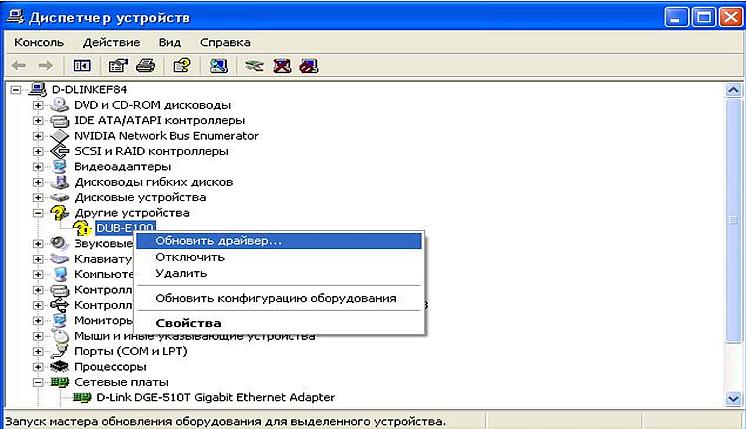Viewport: 746px width, 429px height.
Task: Select D-Link DGE-510T Gigabit Ethernet Adapter
Action: [215, 398]
